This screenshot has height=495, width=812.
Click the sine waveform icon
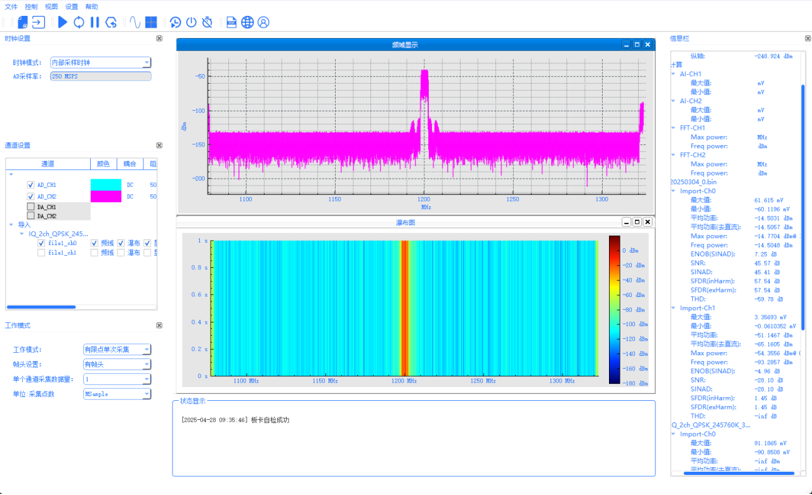coord(134,22)
